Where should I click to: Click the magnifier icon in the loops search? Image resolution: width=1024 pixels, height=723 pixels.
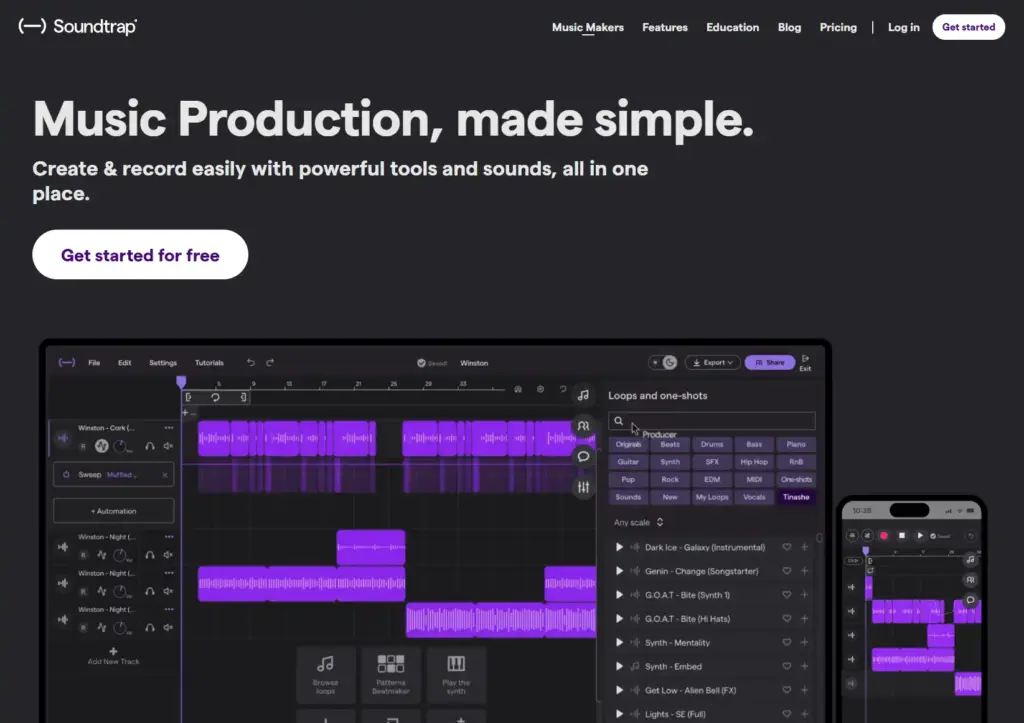(x=618, y=421)
